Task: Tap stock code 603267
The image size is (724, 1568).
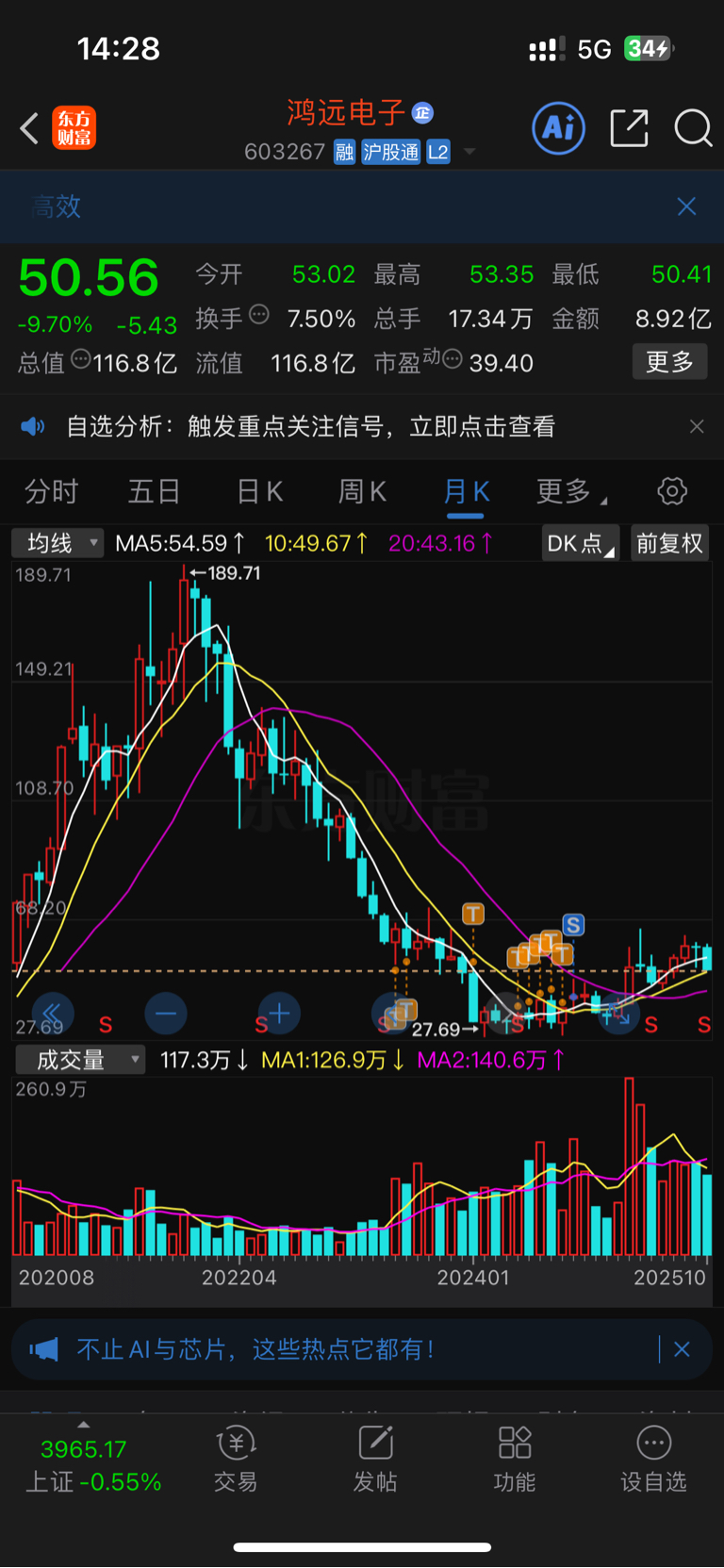Action: 285,152
